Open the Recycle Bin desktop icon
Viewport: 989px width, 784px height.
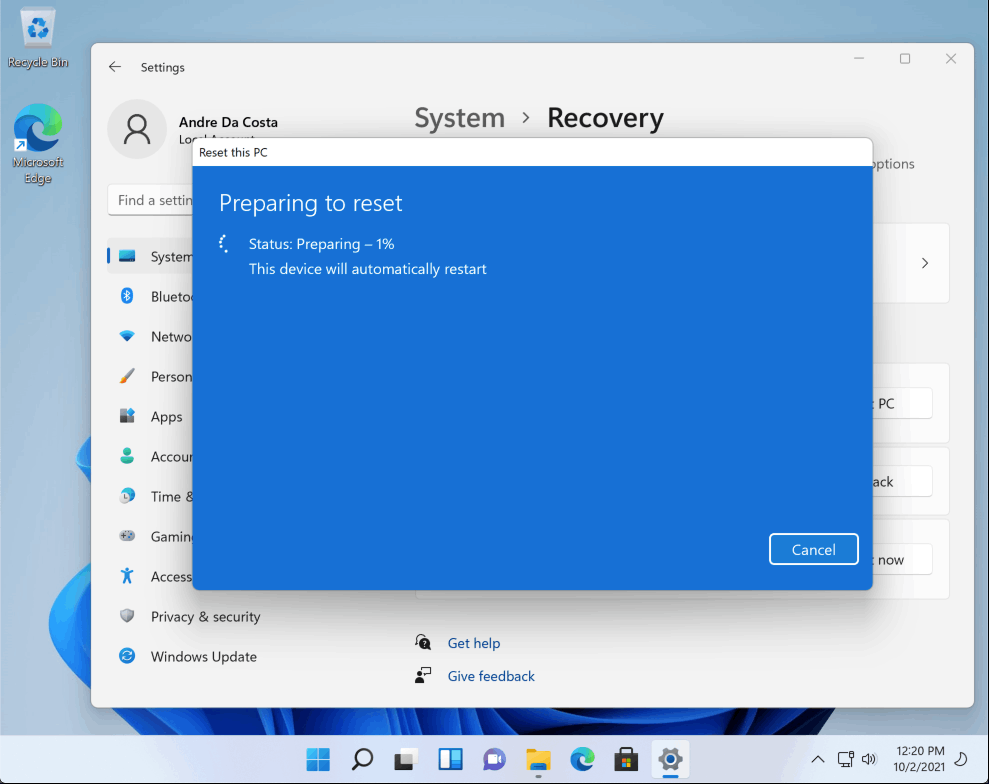38,38
